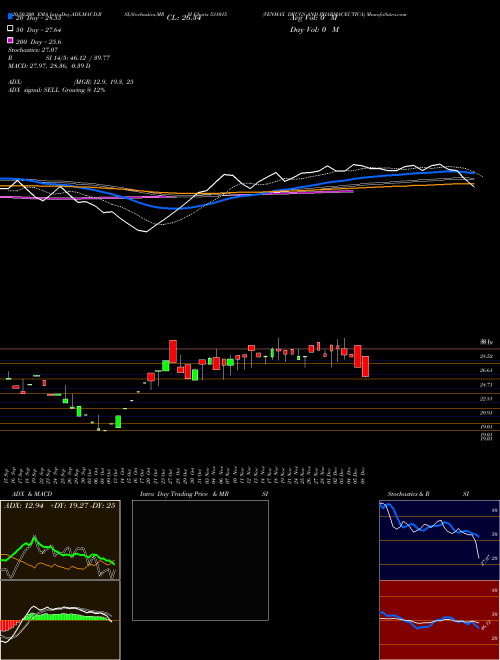
Task: Click the magenta 200 Day EMA legend swatch
Action: pos(10,40)
